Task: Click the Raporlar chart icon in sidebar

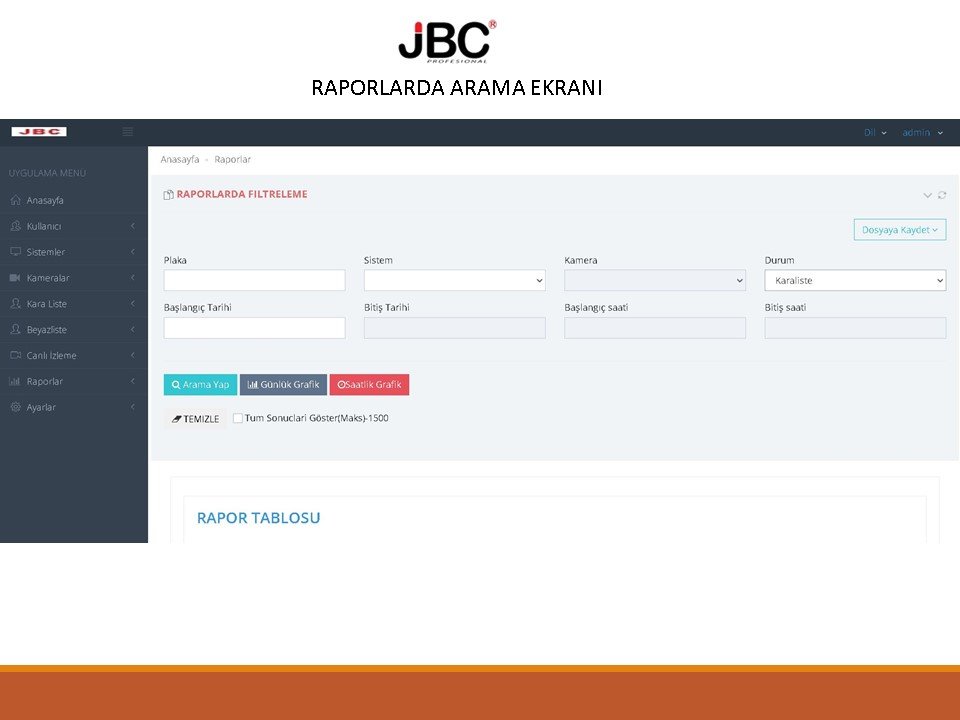Action: tap(15, 382)
